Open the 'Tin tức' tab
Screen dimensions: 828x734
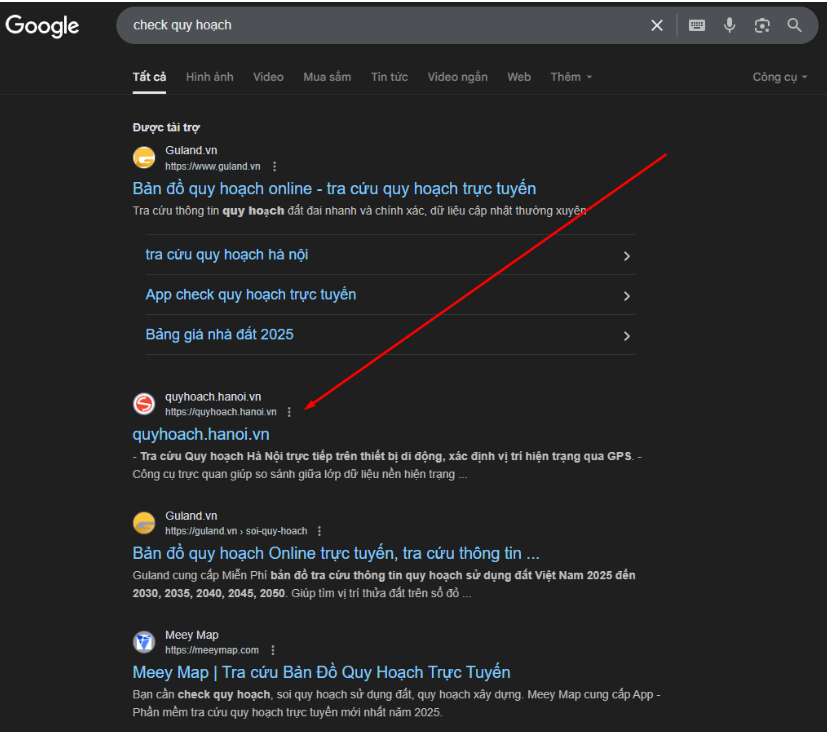[389, 77]
